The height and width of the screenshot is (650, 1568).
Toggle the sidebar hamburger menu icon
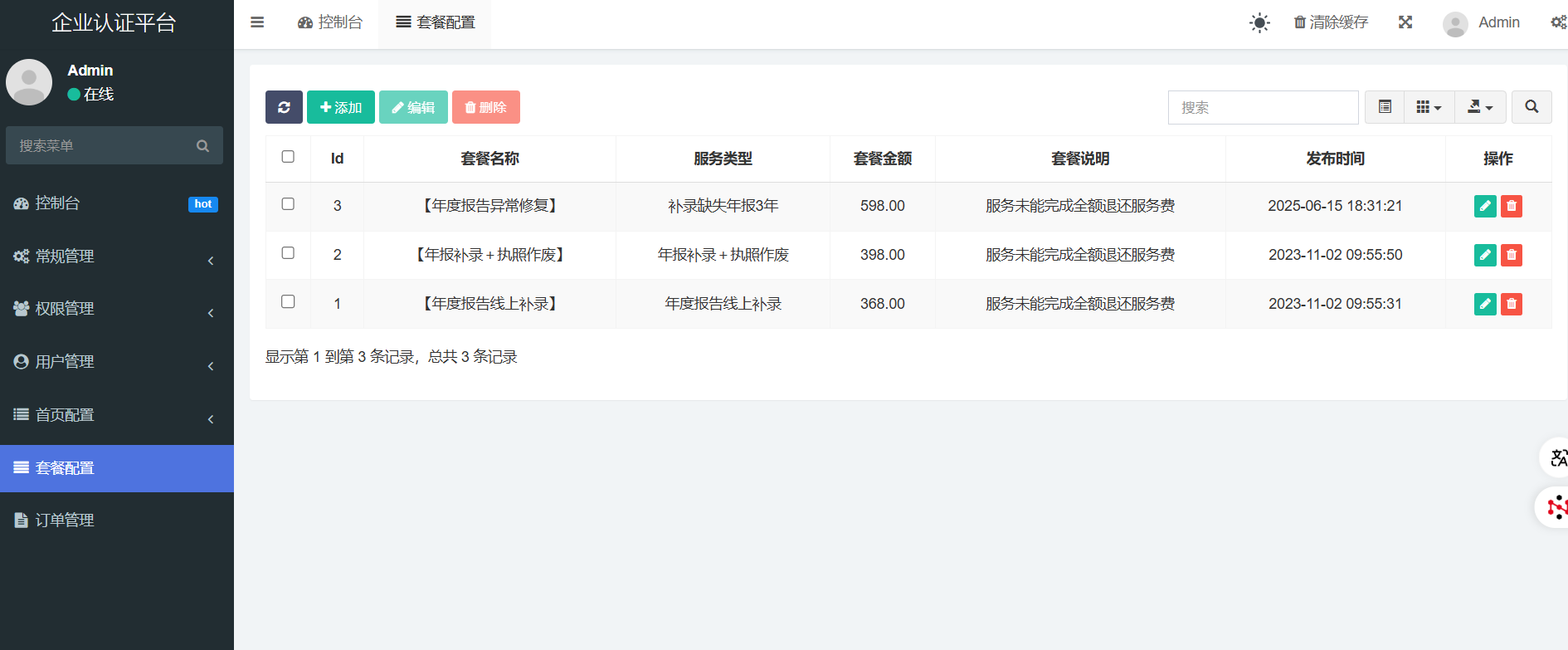pos(257,22)
